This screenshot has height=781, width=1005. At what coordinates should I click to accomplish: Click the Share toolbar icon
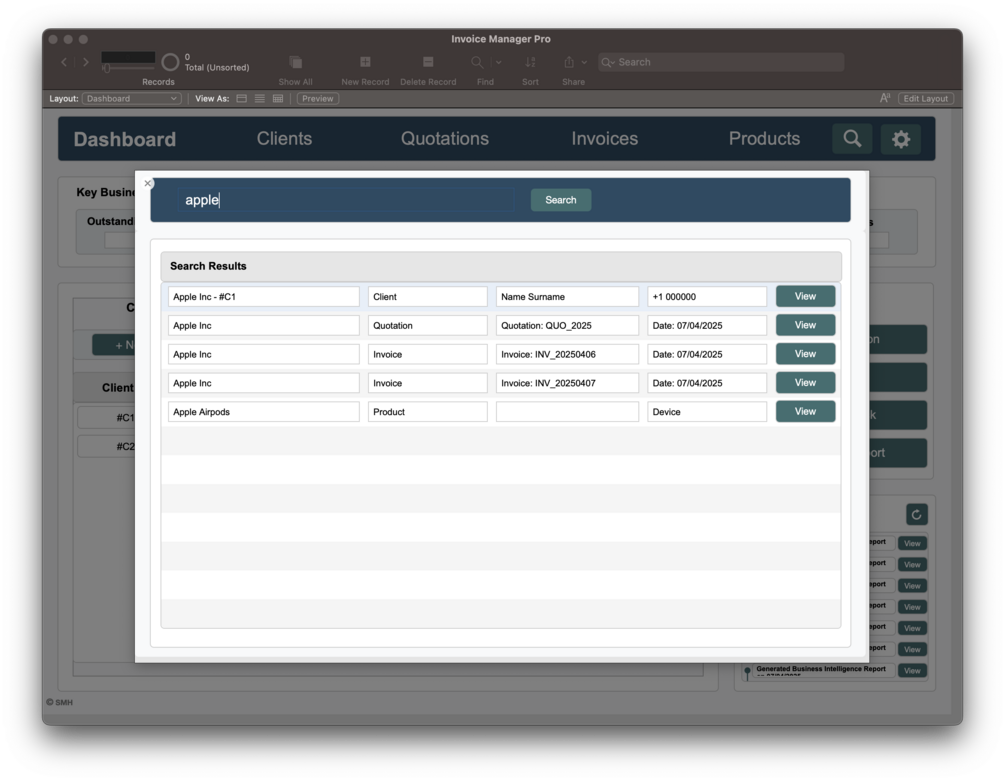point(569,62)
